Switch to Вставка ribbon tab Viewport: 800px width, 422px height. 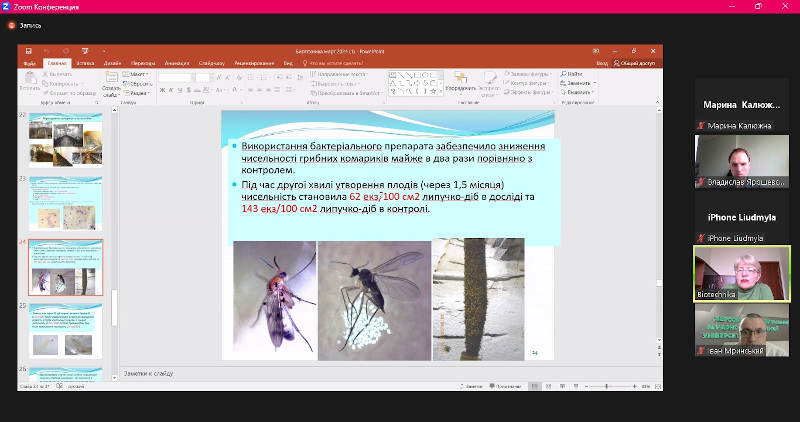(85, 63)
